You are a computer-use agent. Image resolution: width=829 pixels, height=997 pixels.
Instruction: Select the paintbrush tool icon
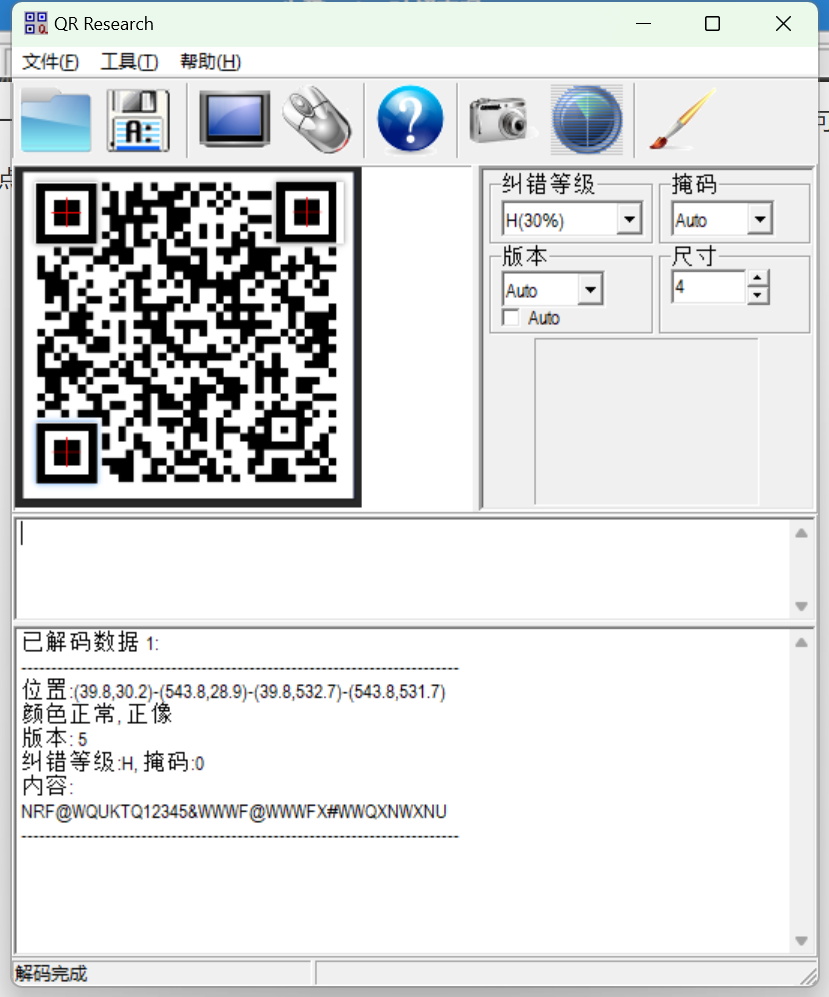pos(682,120)
